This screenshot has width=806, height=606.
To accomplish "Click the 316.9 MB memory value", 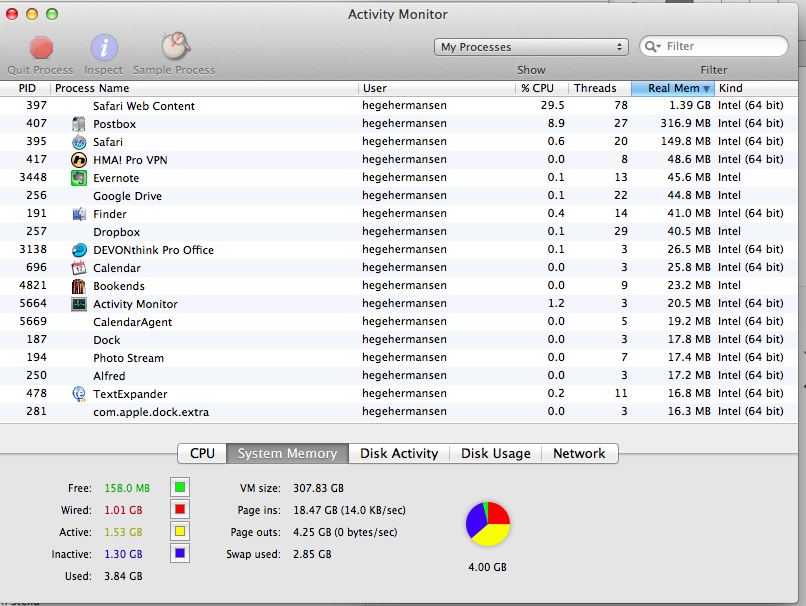I will point(686,123).
